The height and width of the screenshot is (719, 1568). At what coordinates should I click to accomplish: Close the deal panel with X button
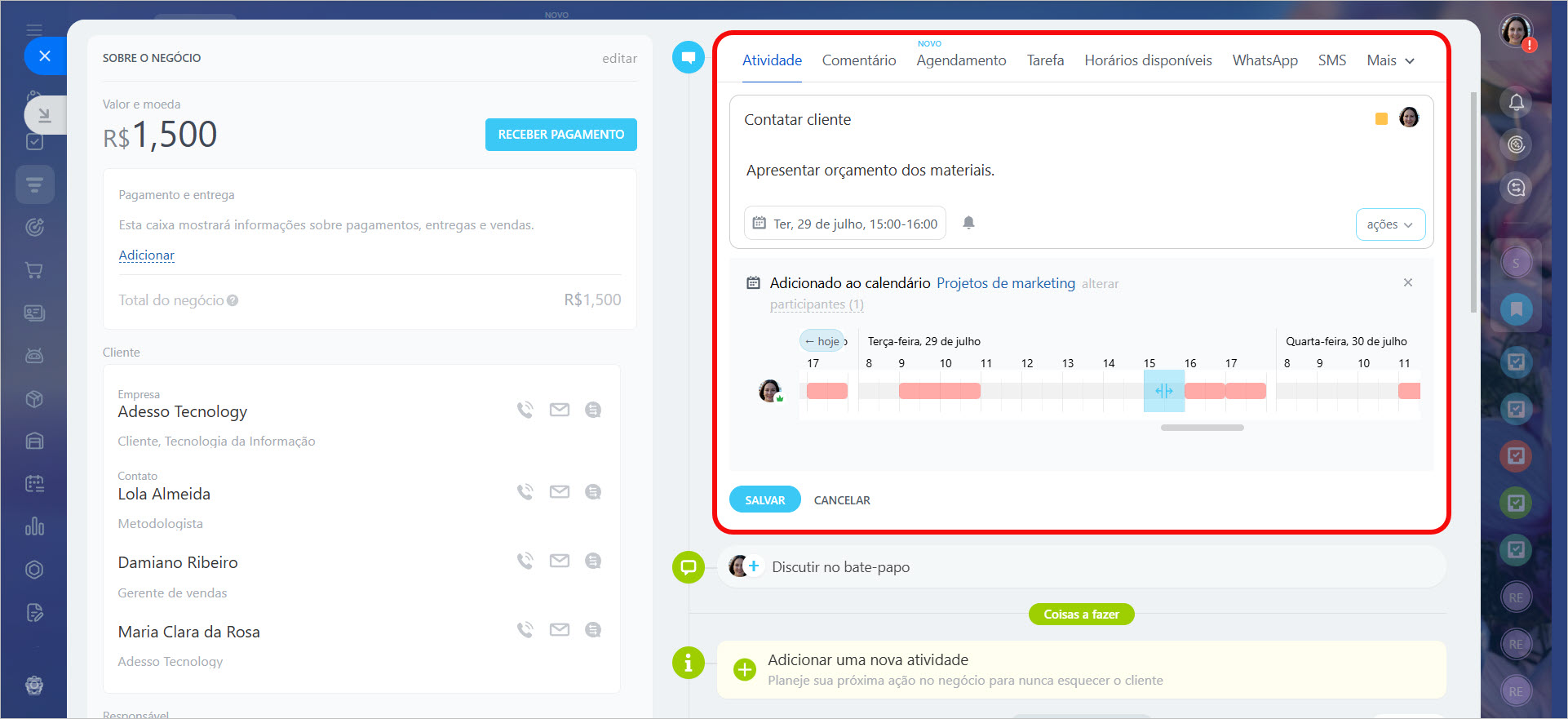45,56
